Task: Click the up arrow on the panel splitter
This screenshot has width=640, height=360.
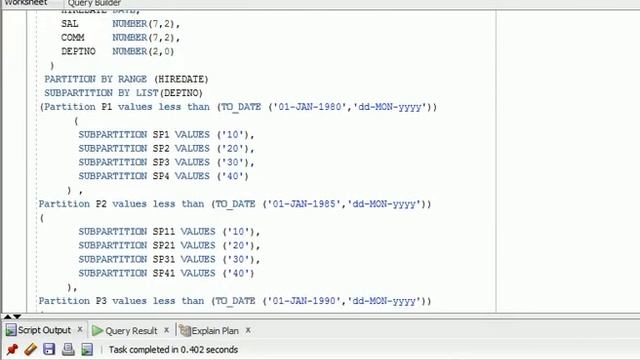Action: click(x=7, y=316)
